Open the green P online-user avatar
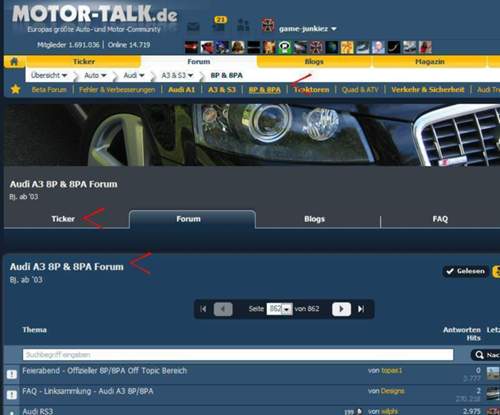The width and height of the screenshot is (500, 415). pos(284,47)
